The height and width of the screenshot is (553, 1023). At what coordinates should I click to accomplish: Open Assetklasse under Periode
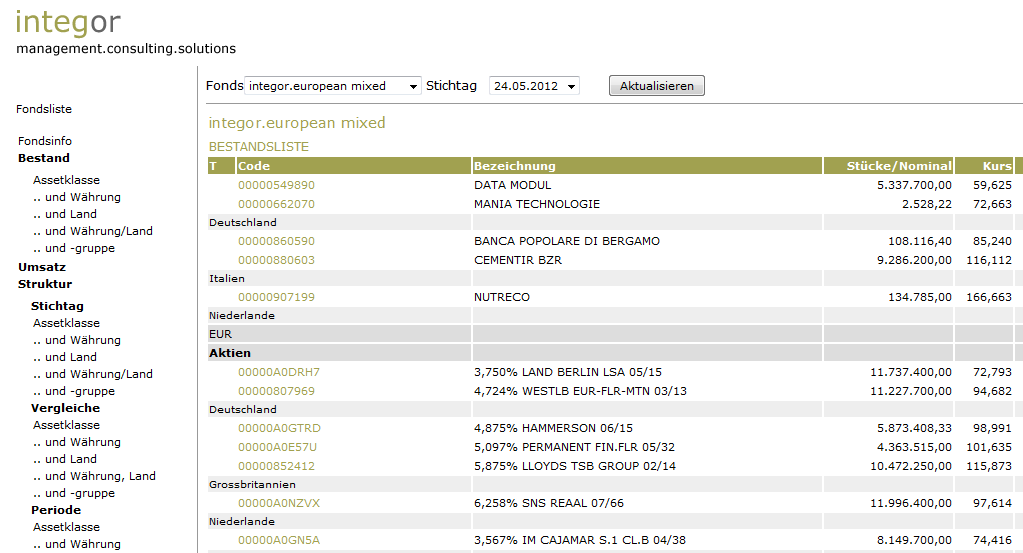click(67, 527)
